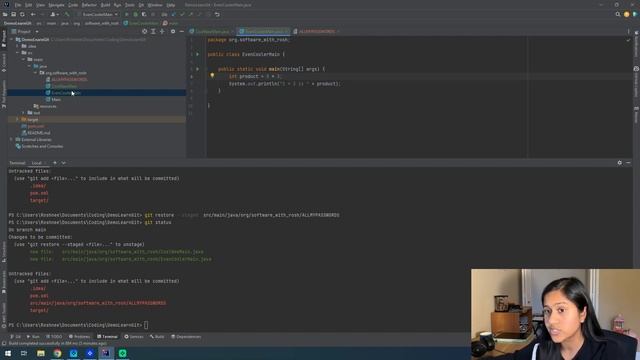This screenshot has width=640, height=360.
Task: Collapse the src folder
Action: 18,53
